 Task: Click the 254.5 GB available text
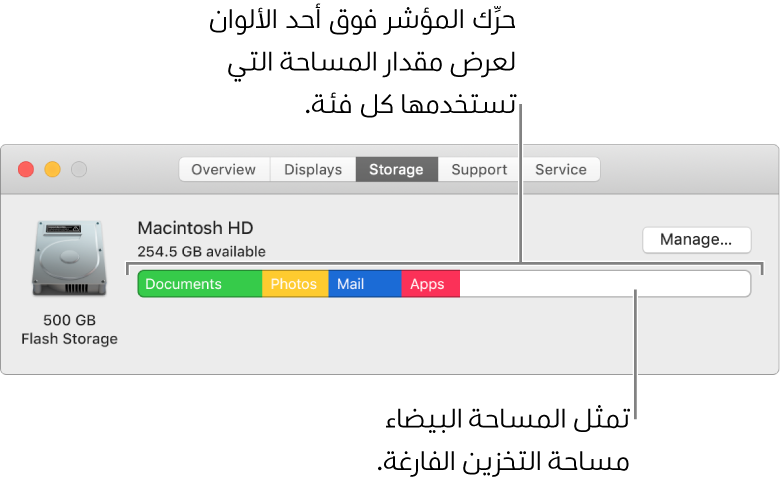pyautogui.click(x=201, y=251)
